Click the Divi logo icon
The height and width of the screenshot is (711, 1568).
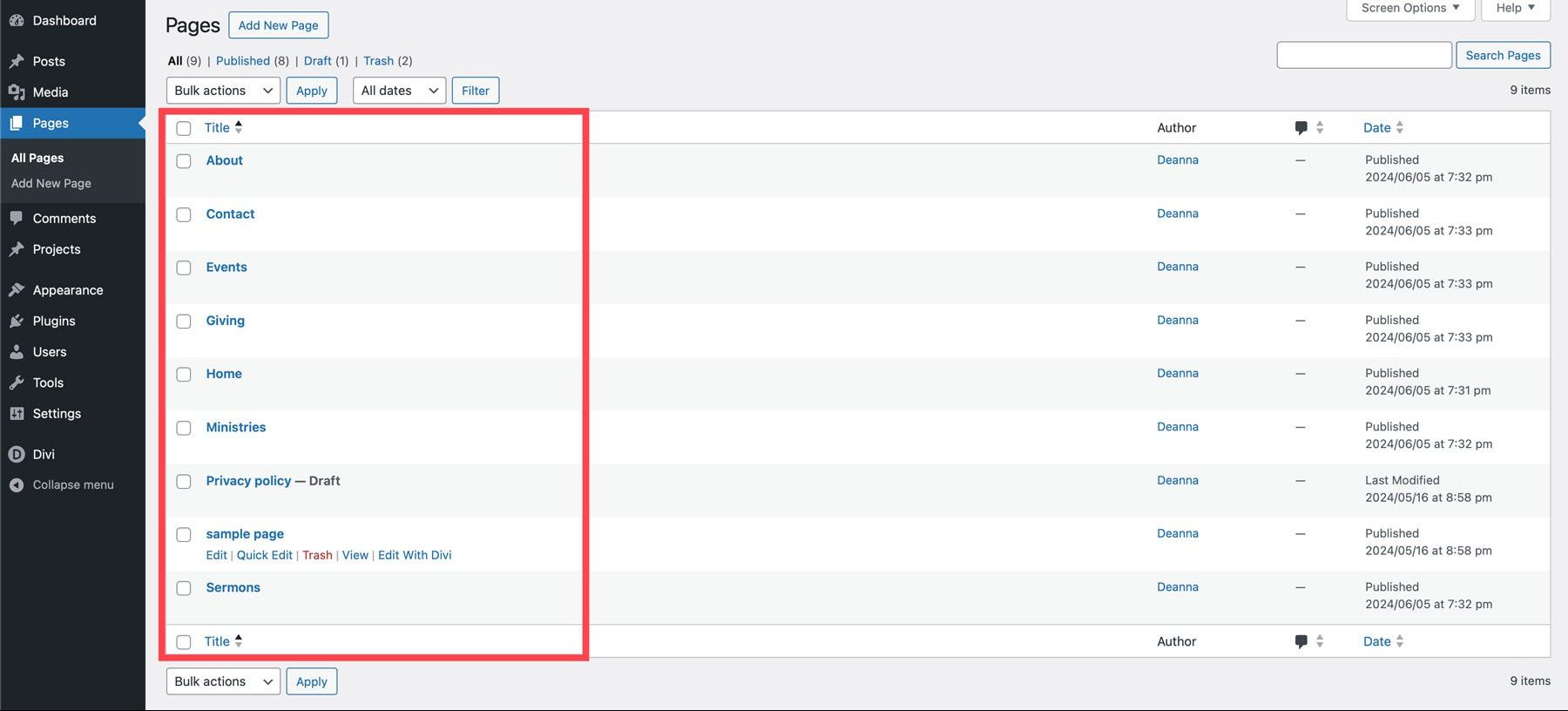(17, 454)
